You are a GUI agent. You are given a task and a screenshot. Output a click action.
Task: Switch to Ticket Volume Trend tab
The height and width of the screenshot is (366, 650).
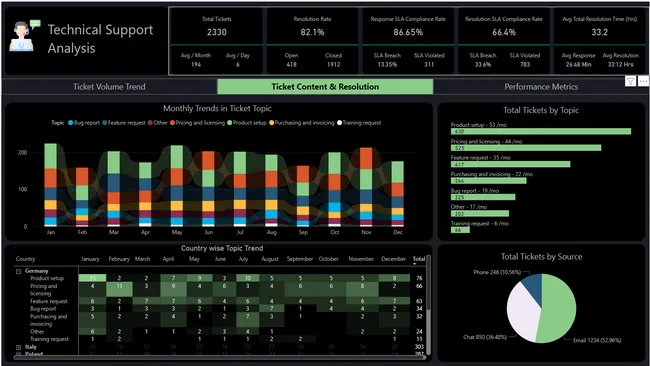tap(109, 87)
